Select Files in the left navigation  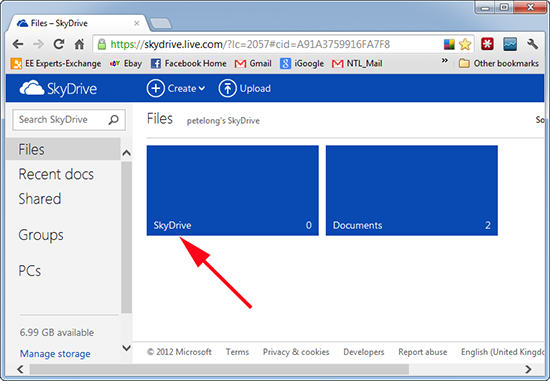(63, 149)
